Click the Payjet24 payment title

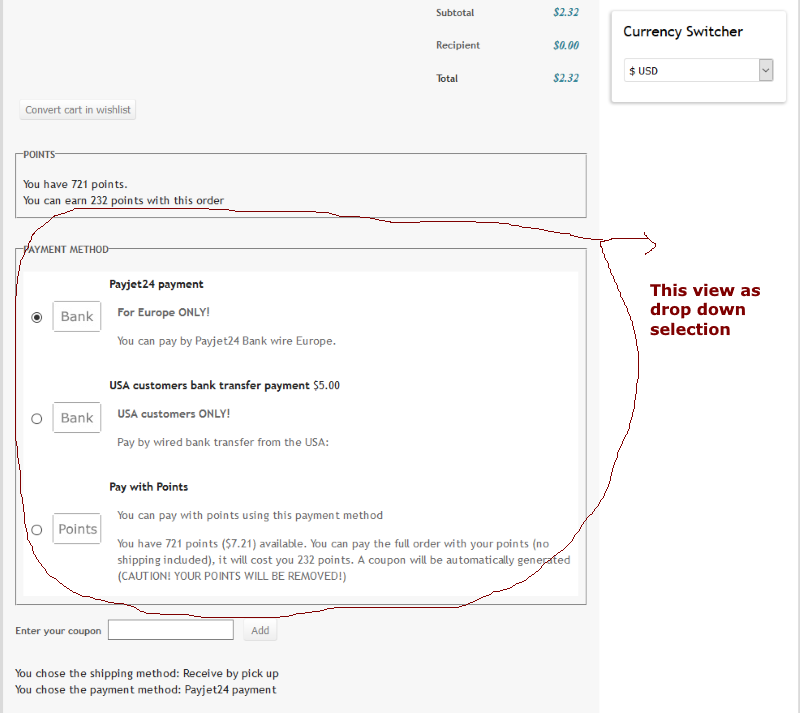(x=156, y=284)
